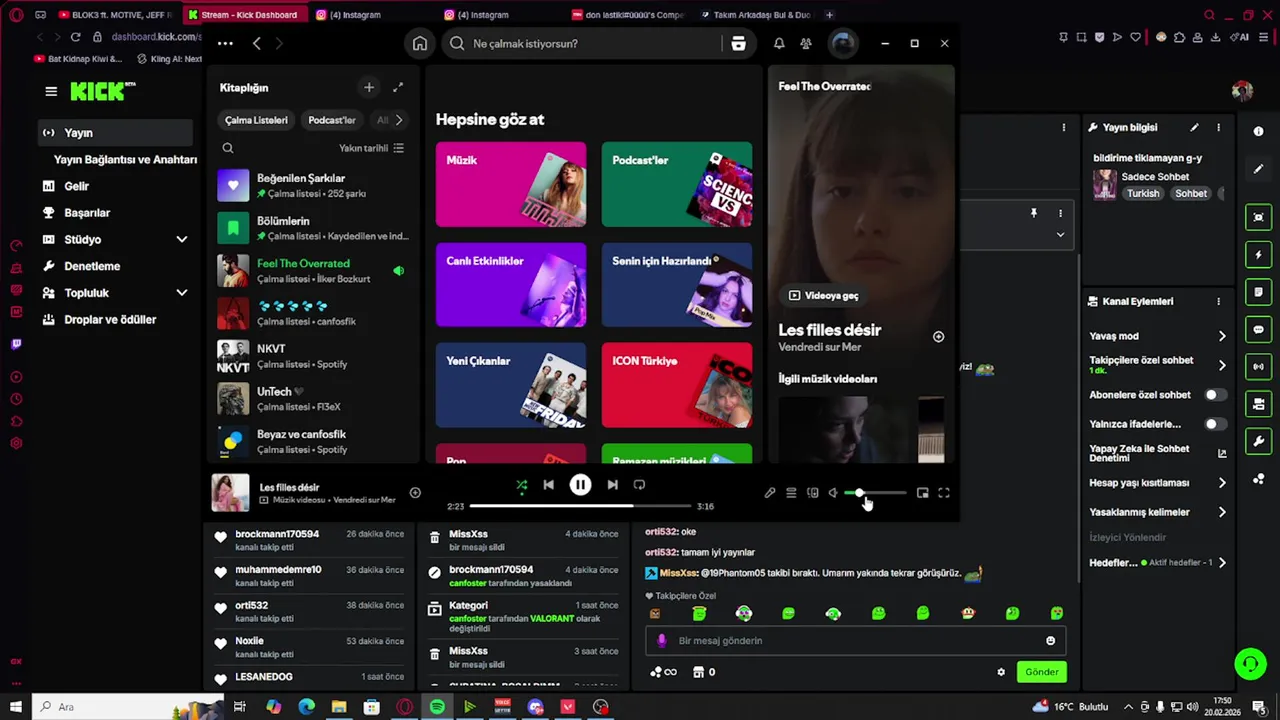Viewport: 1280px width, 720px height.
Task: Open Başarılar in Kick sidebar
Action: (87, 213)
